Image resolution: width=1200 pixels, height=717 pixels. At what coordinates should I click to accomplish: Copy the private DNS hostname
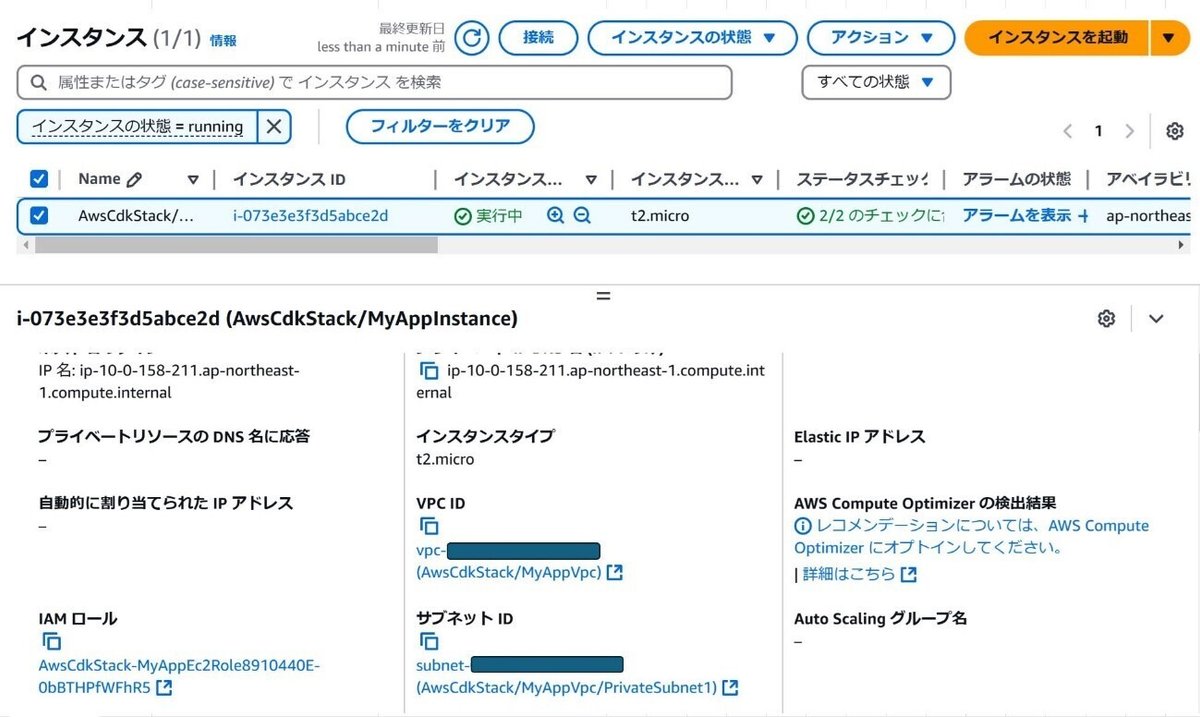coord(429,370)
